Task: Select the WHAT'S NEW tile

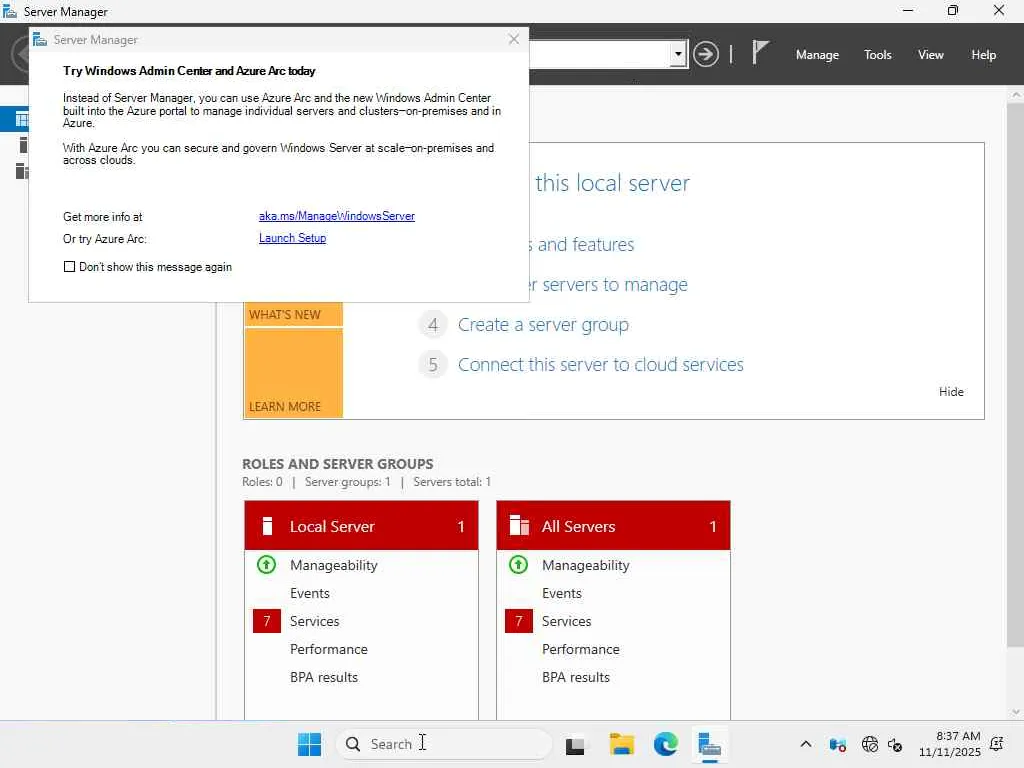Action: pyautogui.click(x=293, y=314)
